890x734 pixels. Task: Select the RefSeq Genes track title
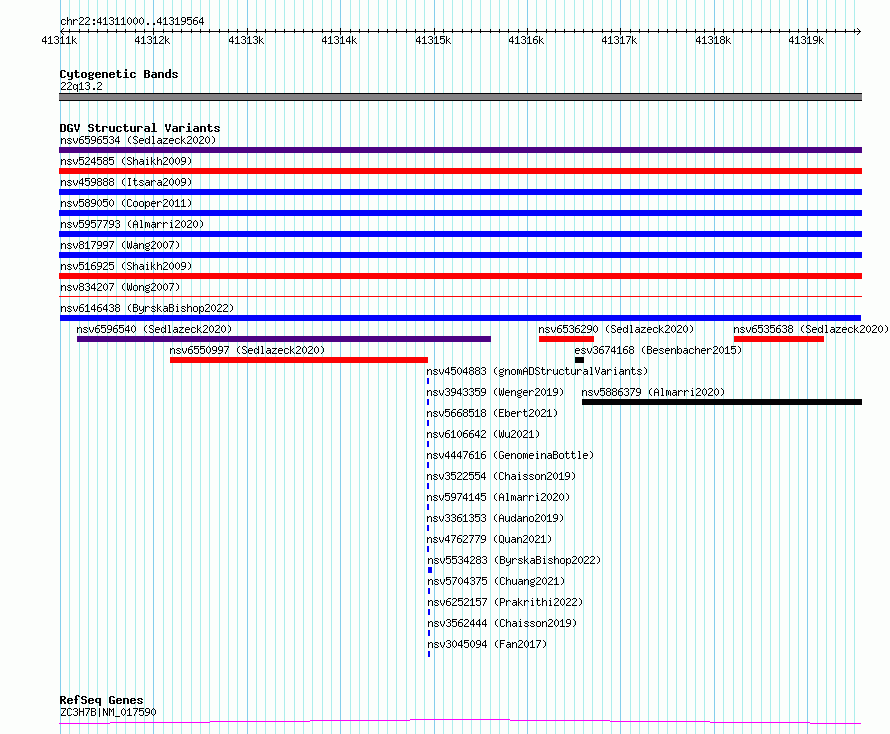[x=101, y=701]
